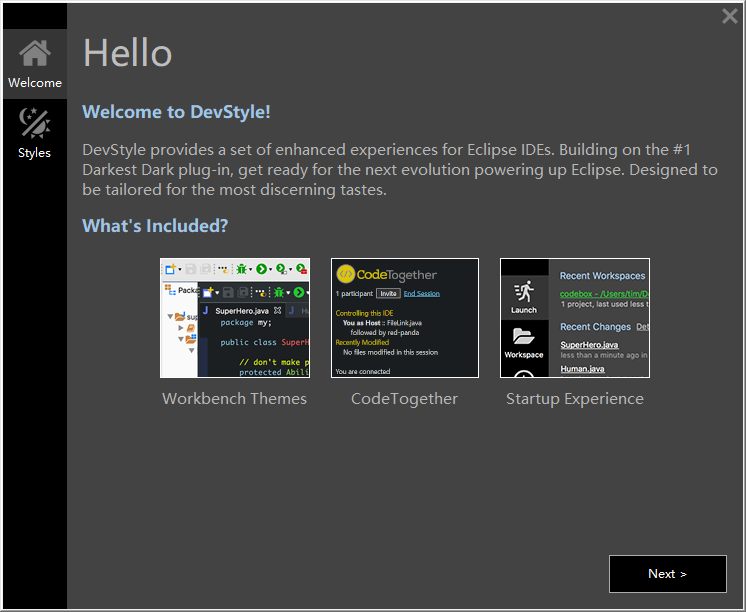Open the CodeTogether preview thumbnail
Viewport: 746px width, 612px height.
[x=405, y=318]
